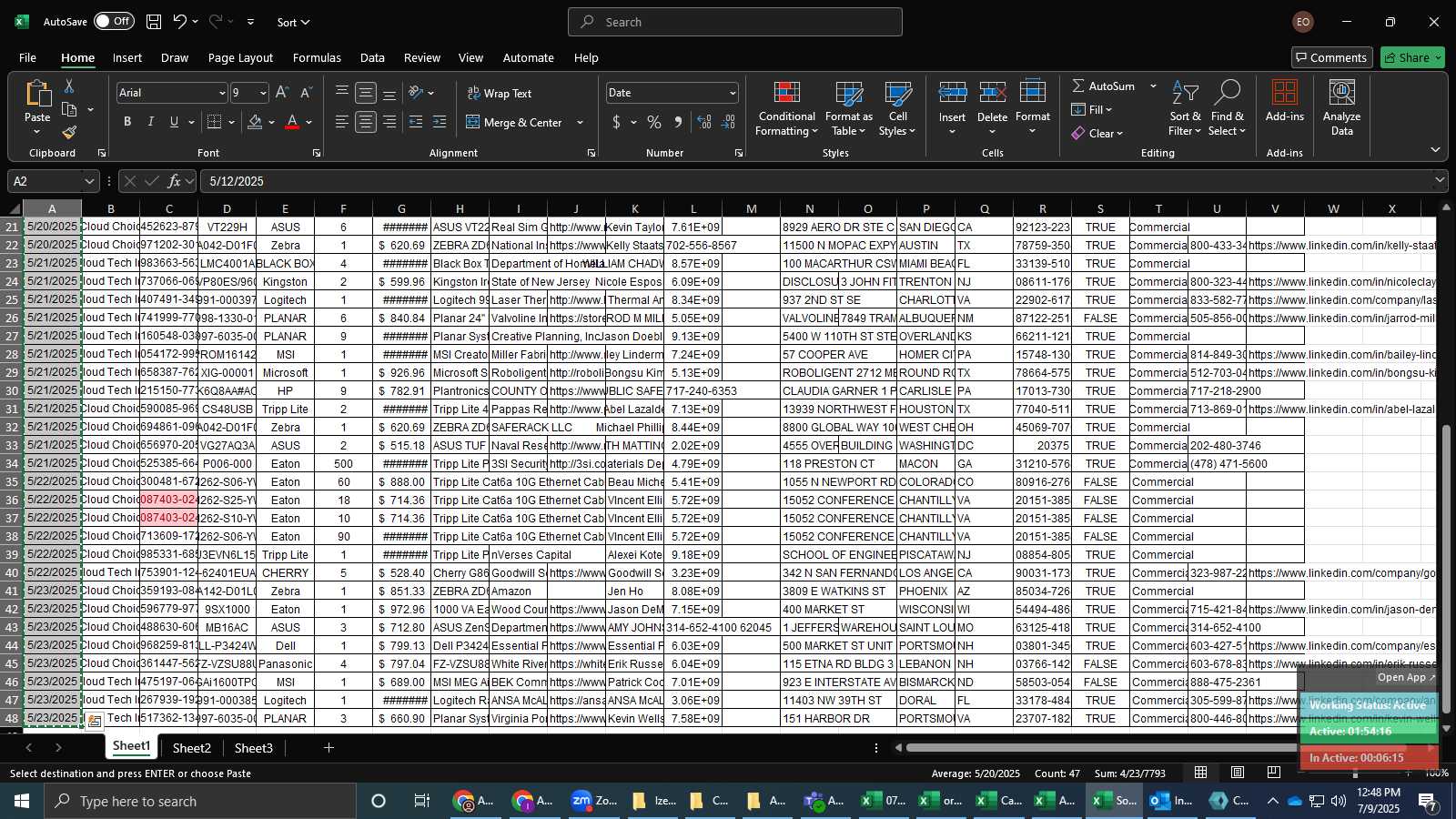Open Format as Table gallery

[x=848, y=109]
